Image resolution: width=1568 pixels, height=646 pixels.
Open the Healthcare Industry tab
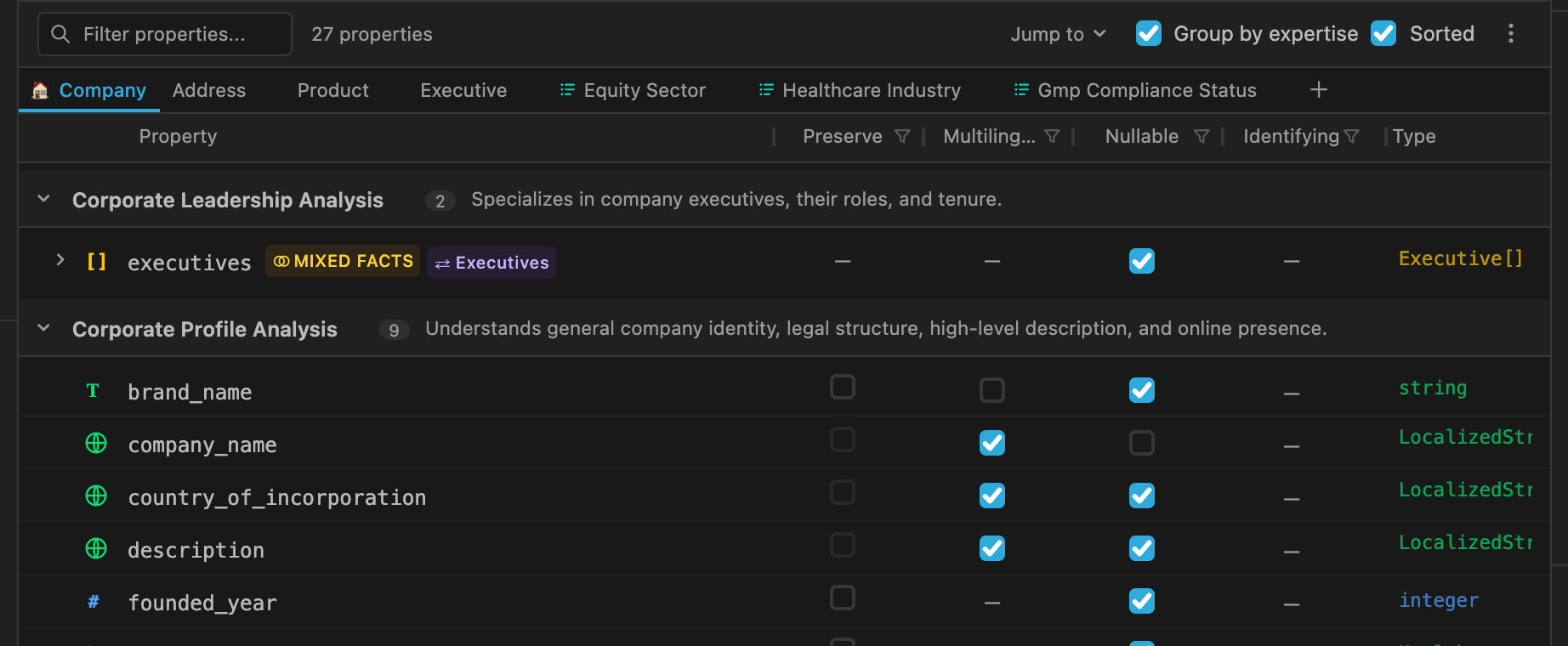point(860,90)
